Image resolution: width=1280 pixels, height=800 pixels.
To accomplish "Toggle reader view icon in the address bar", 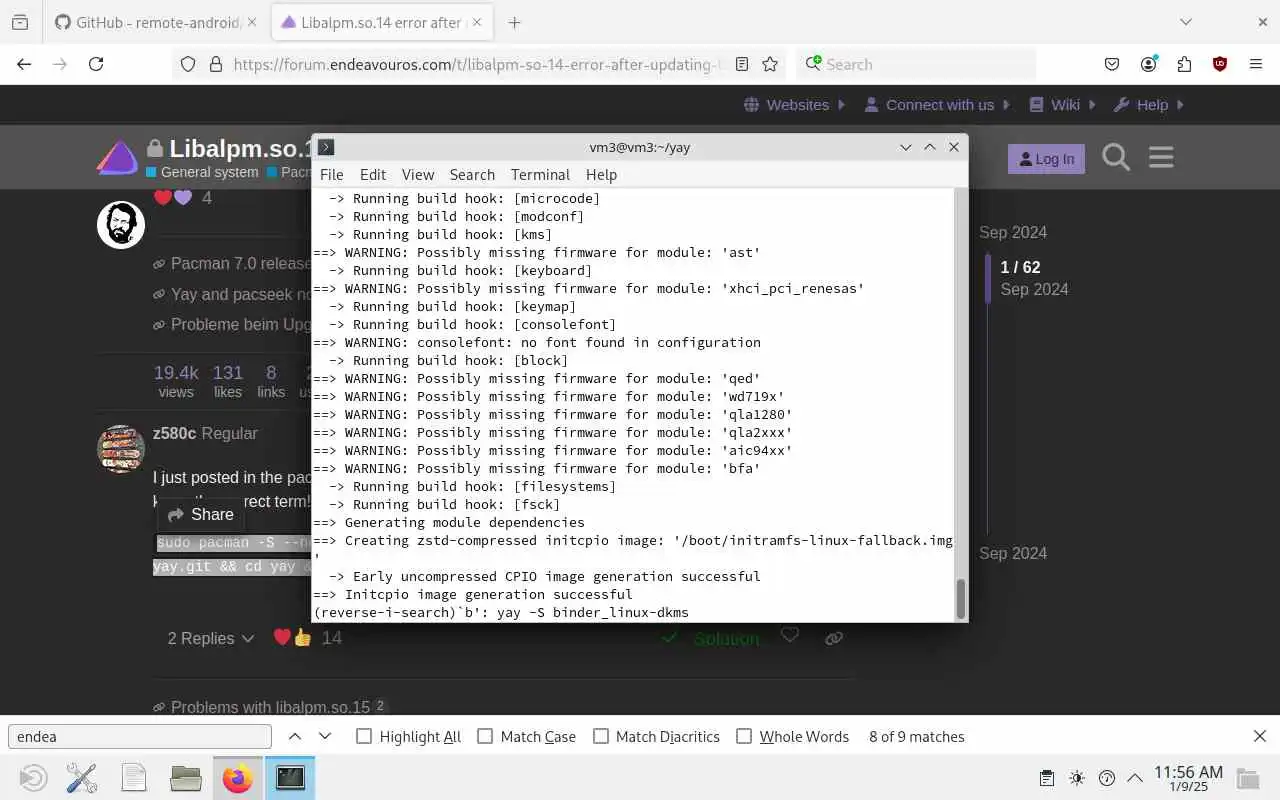I will [x=742, y=64].
